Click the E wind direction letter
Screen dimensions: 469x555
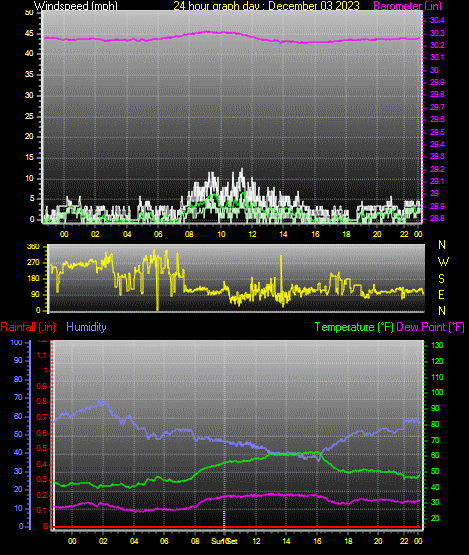click(x=441, y=294)
